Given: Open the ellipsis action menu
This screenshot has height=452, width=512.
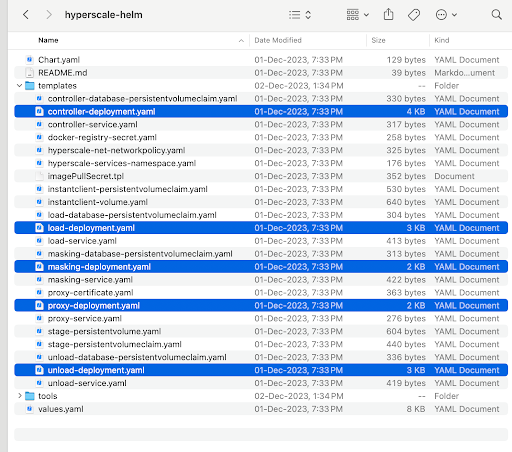Looking at the screenshot, I should coord(446,15).
